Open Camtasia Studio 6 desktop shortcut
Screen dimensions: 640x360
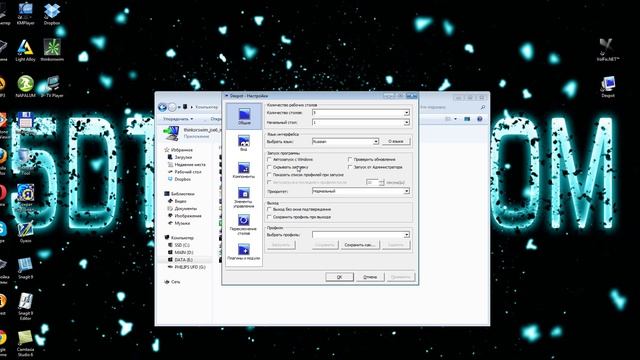(x=25, y=343)
